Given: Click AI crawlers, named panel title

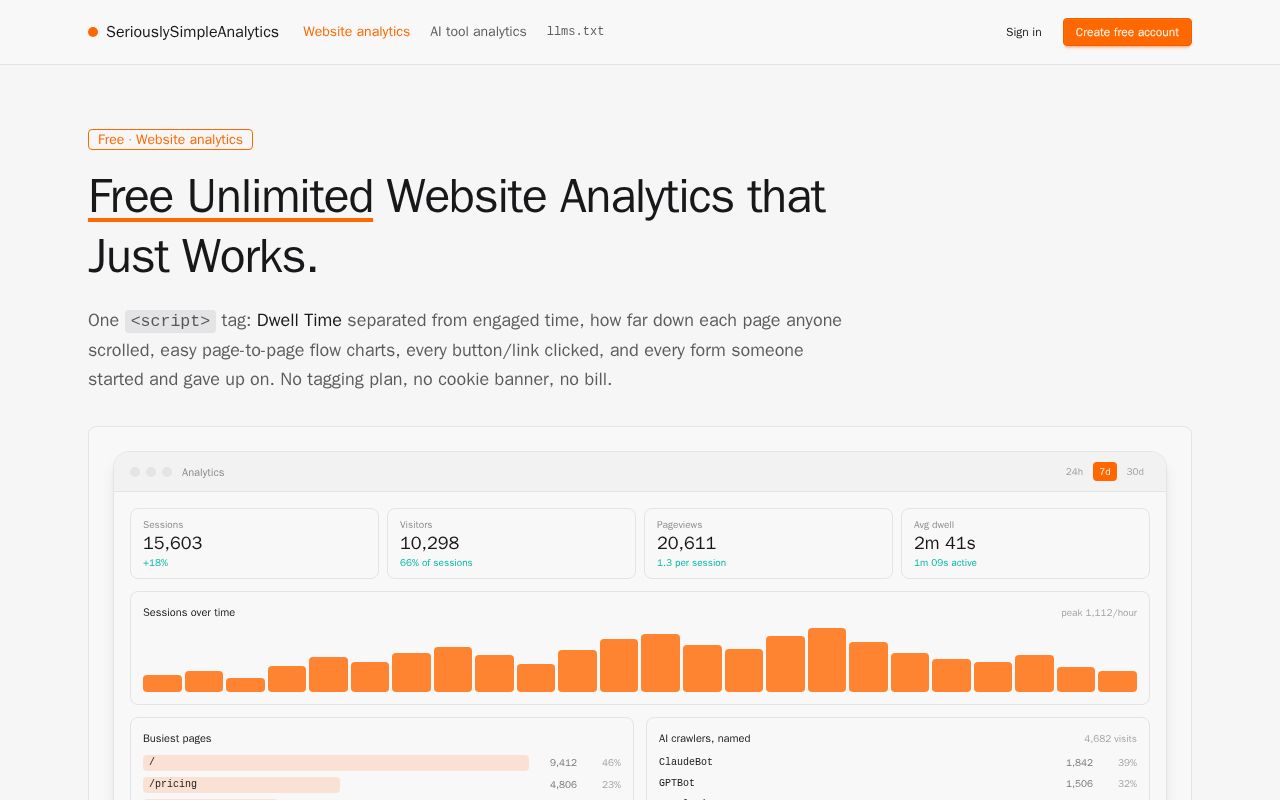Looking at the screenshot, I should (x=704, y=738).
